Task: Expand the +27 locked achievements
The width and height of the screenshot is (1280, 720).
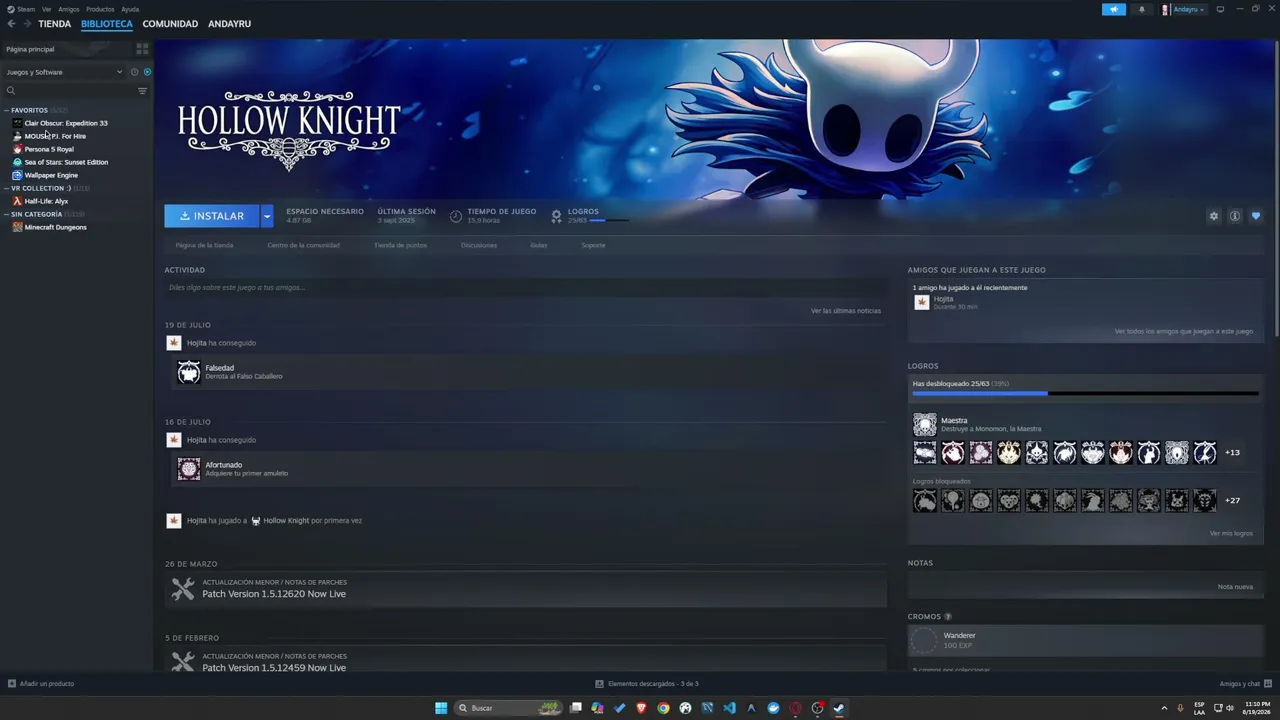Action: coord(1233,501)
